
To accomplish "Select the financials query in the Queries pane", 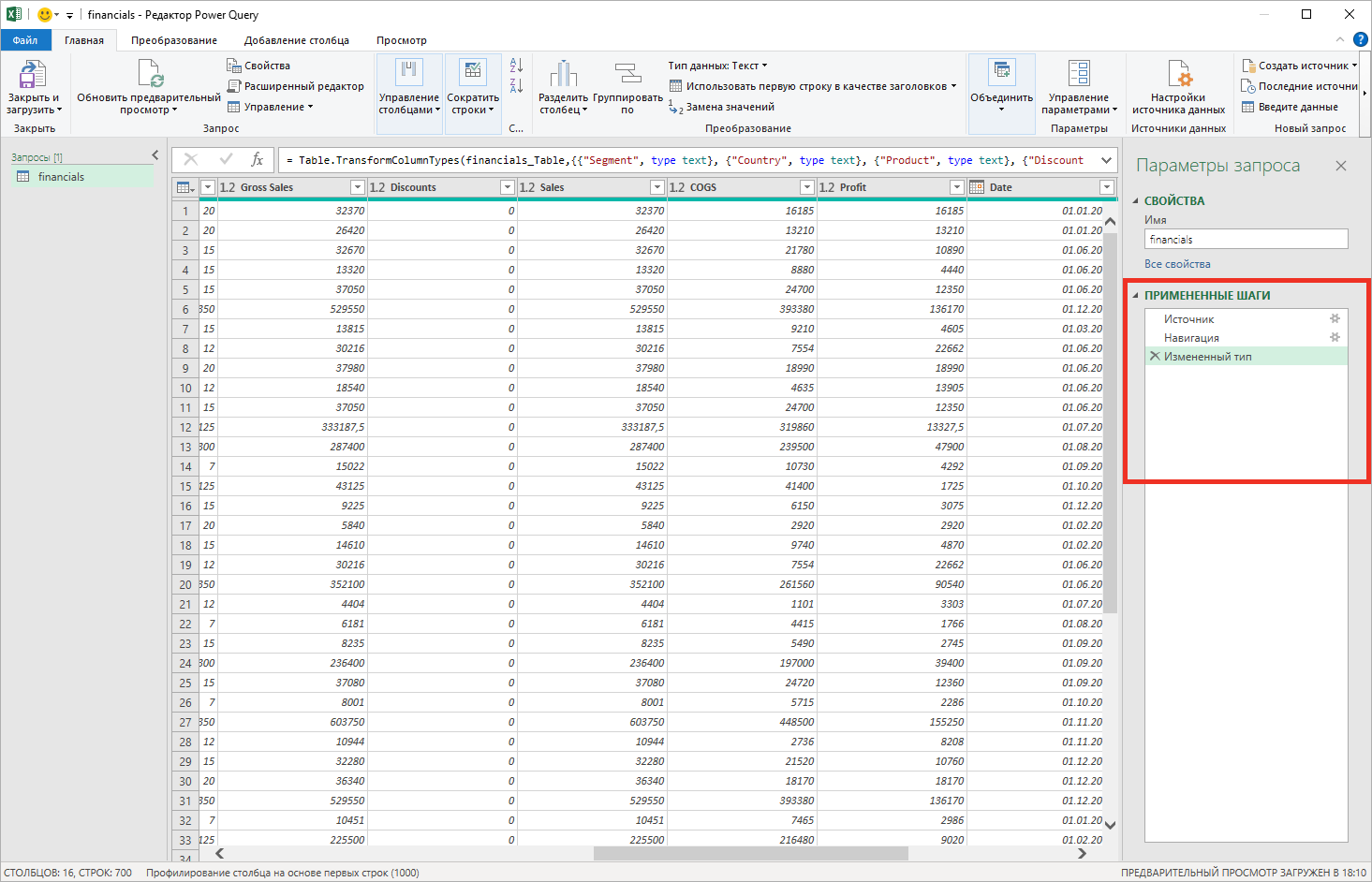I will tap(82, 177).
